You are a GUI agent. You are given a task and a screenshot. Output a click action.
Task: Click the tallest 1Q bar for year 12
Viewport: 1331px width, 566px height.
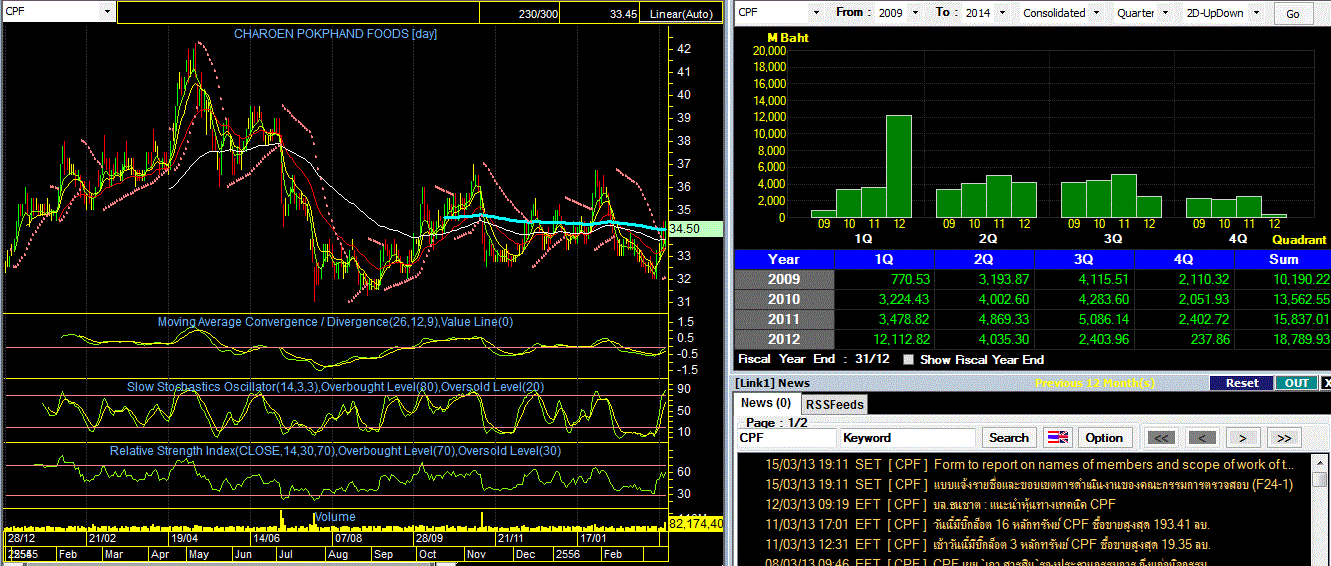coord(899,167)
